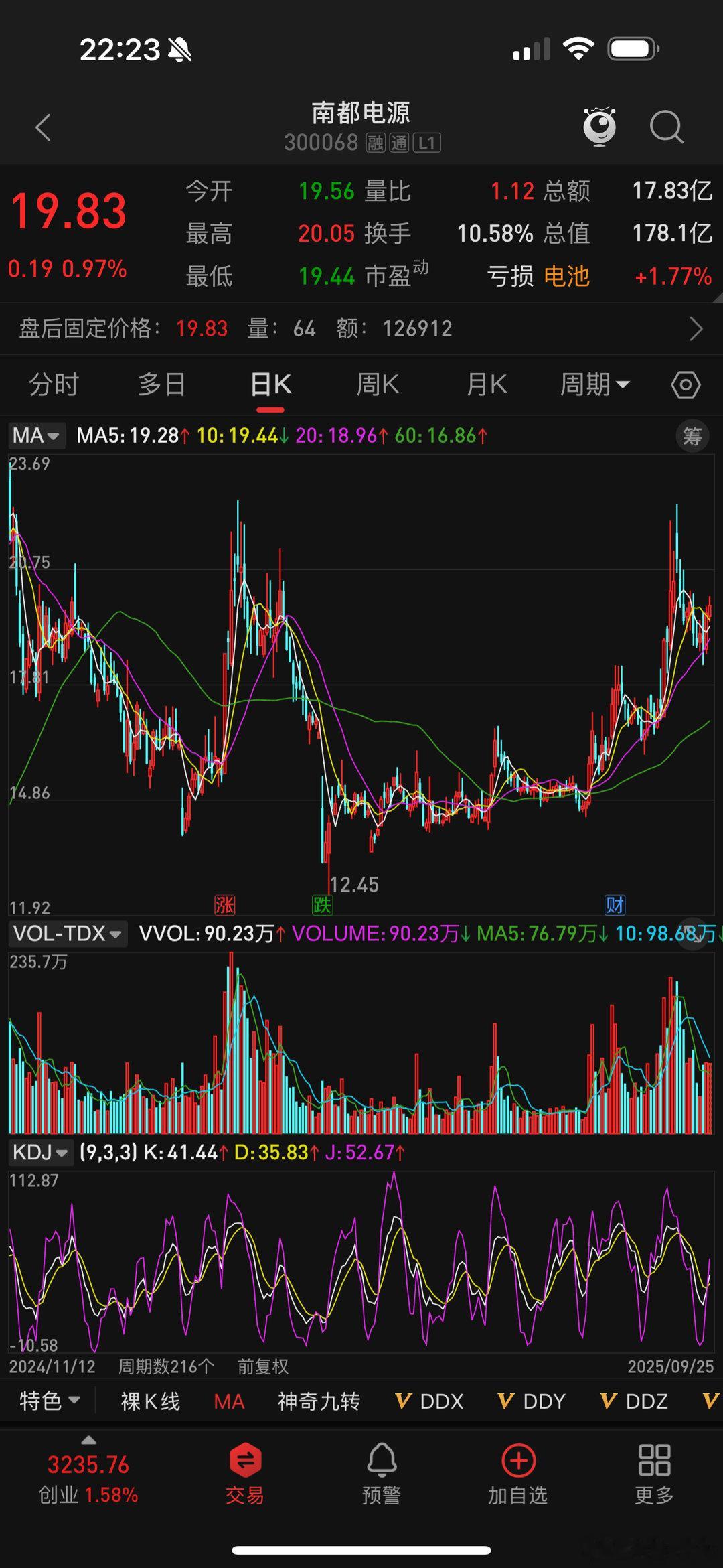Open the 周期 period dropdown
This screenshot has height=1568, width=723.
594,385
